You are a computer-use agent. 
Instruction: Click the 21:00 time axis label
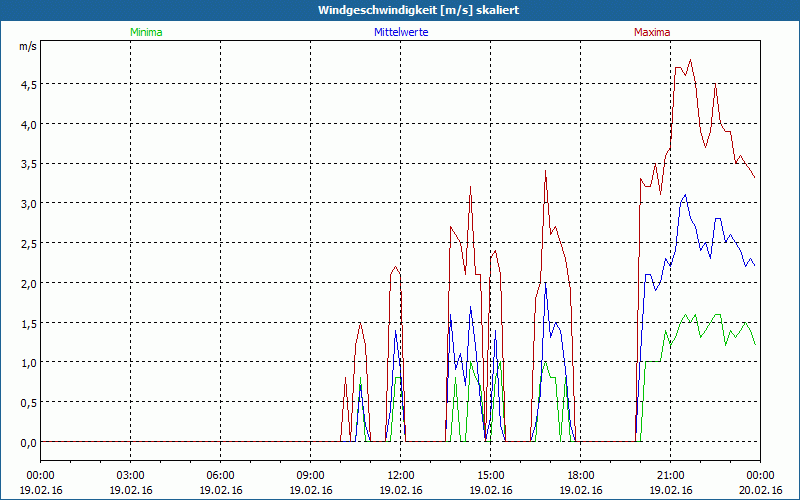670,476
